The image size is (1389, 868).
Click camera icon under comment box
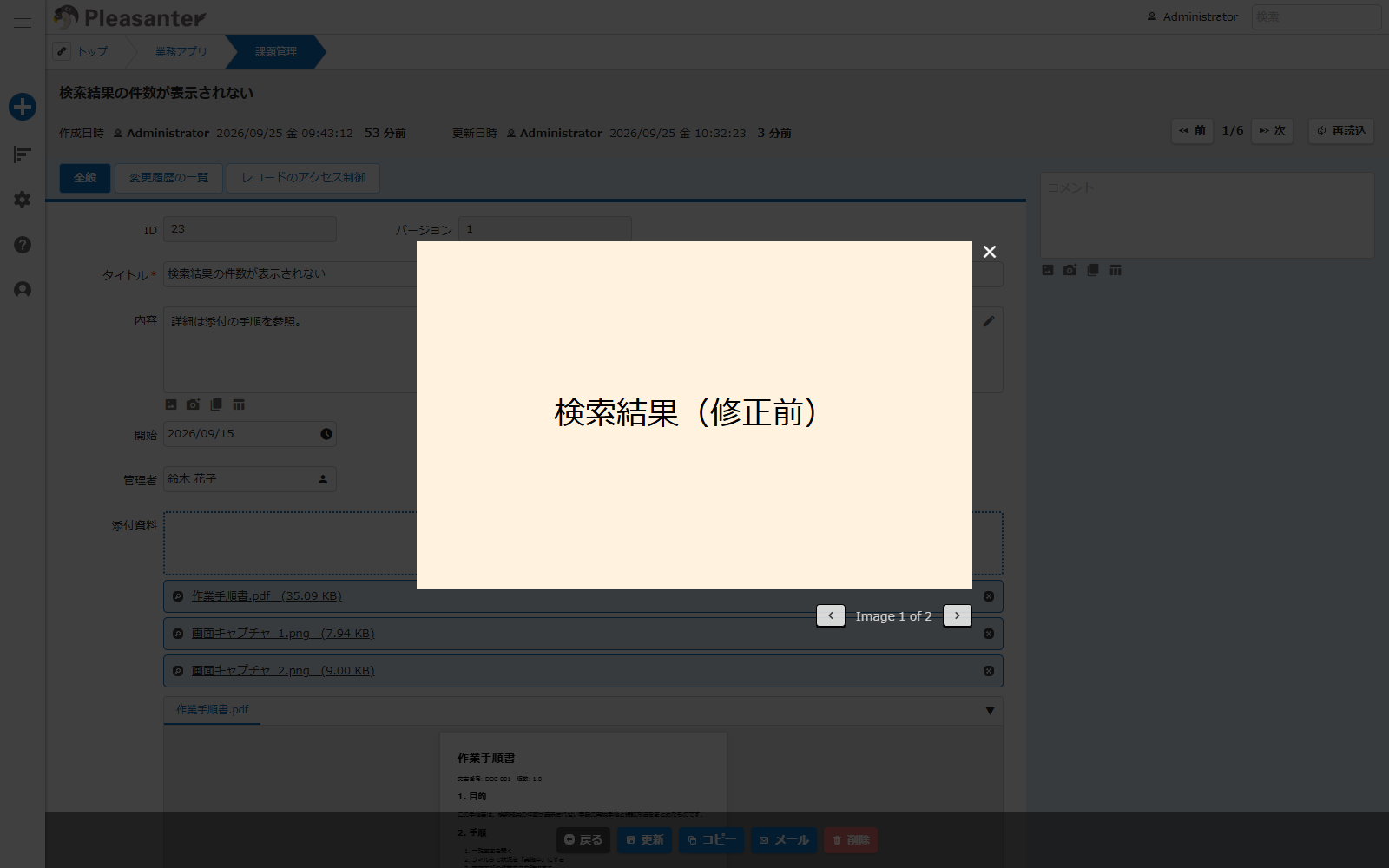[1070, 270]
